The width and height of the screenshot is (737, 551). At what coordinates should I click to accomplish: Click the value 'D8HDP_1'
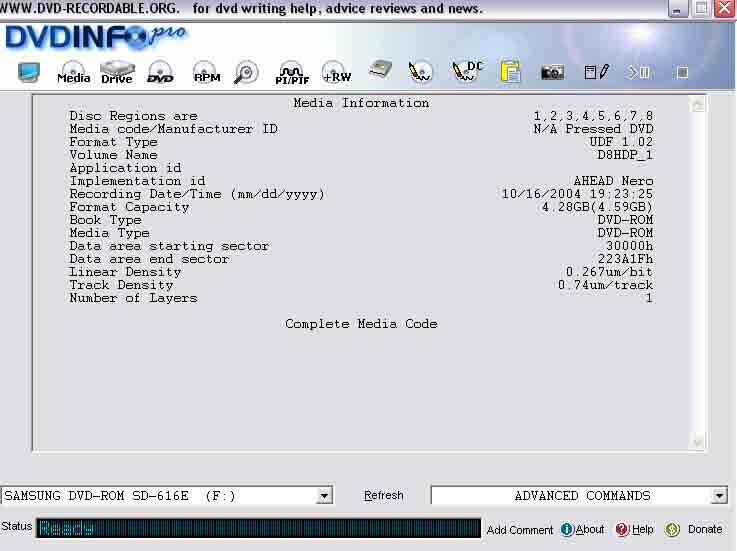pos(625,155)
